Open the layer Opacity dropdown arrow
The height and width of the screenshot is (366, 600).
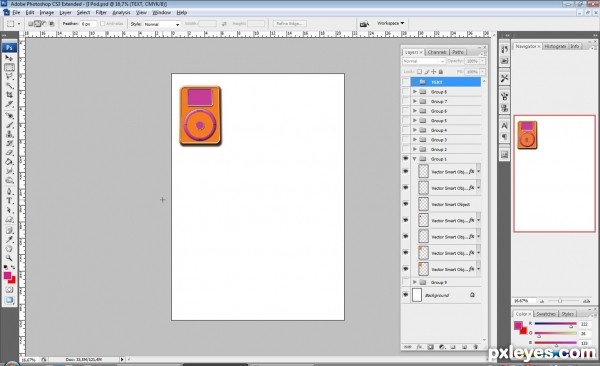483,61
